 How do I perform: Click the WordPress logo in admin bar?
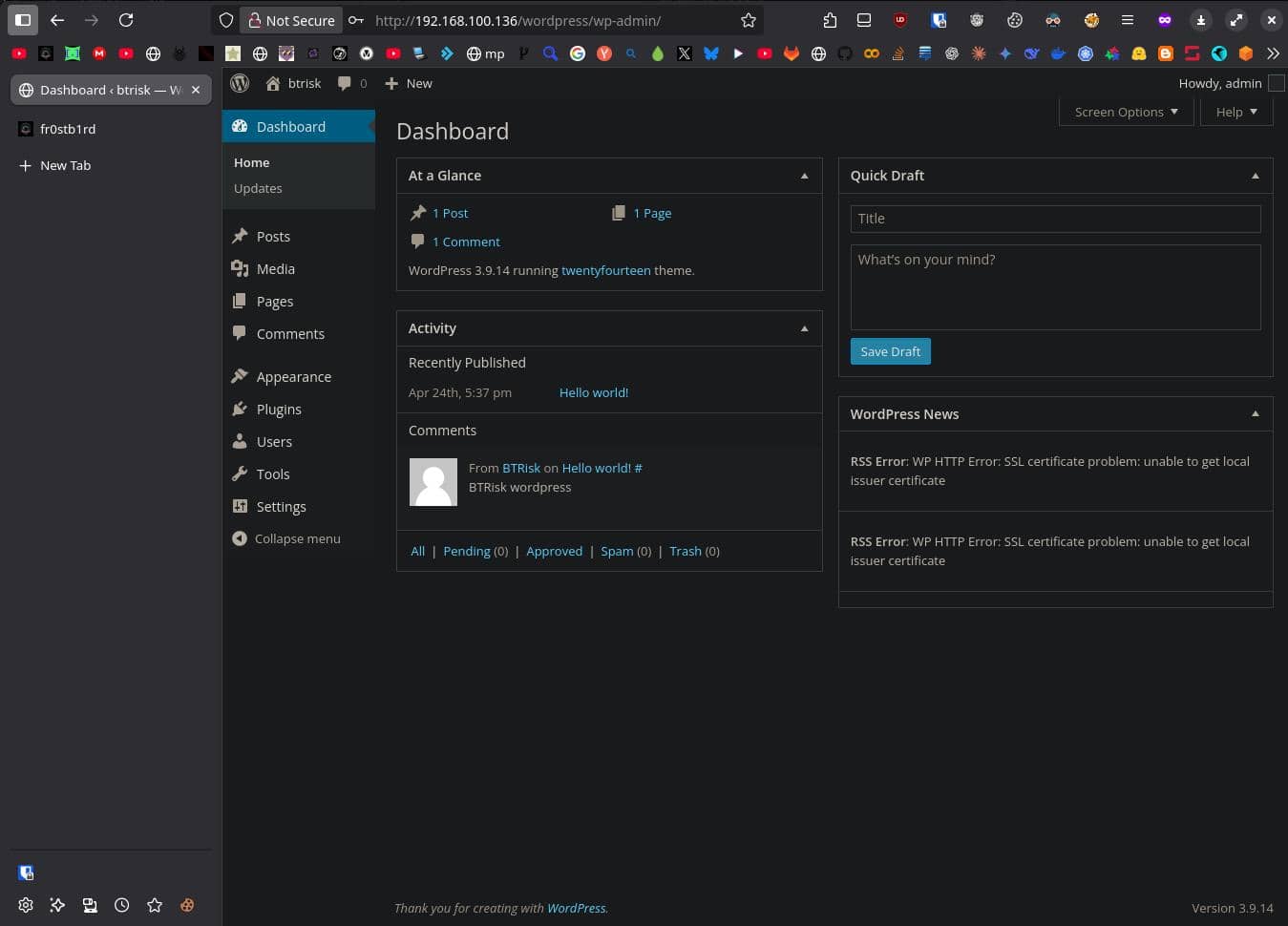click(x=240, y=83)
